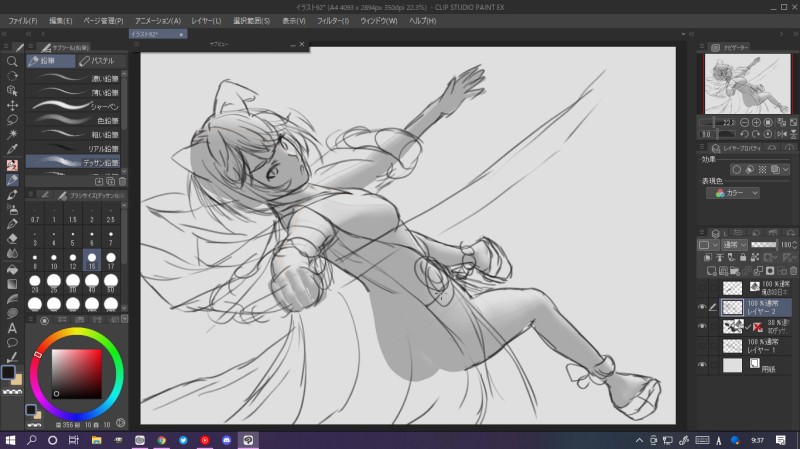Zoom in using Navigator plus icon

coord(756,122)
